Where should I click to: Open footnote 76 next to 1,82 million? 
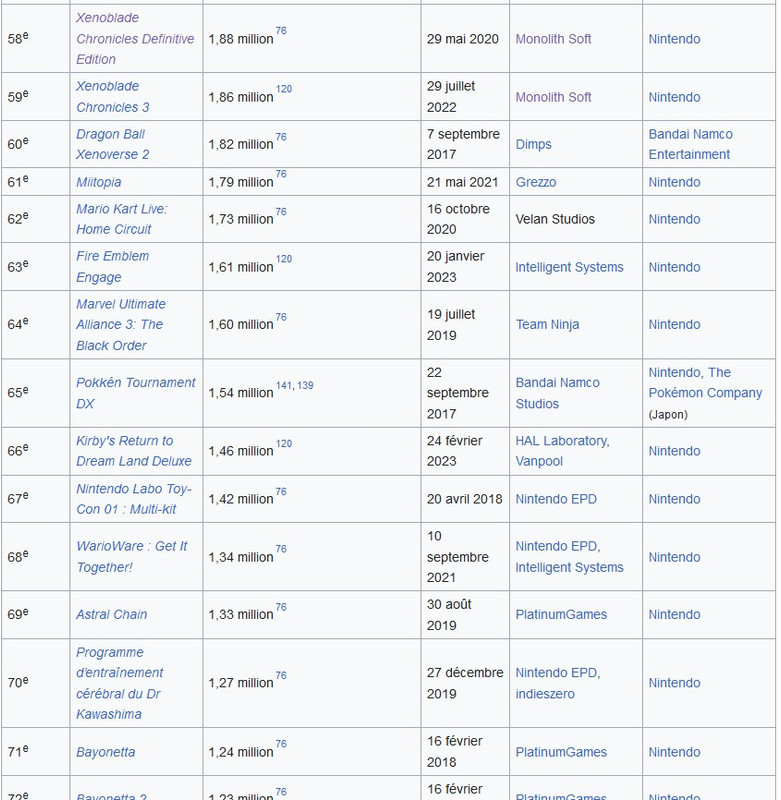281,137
